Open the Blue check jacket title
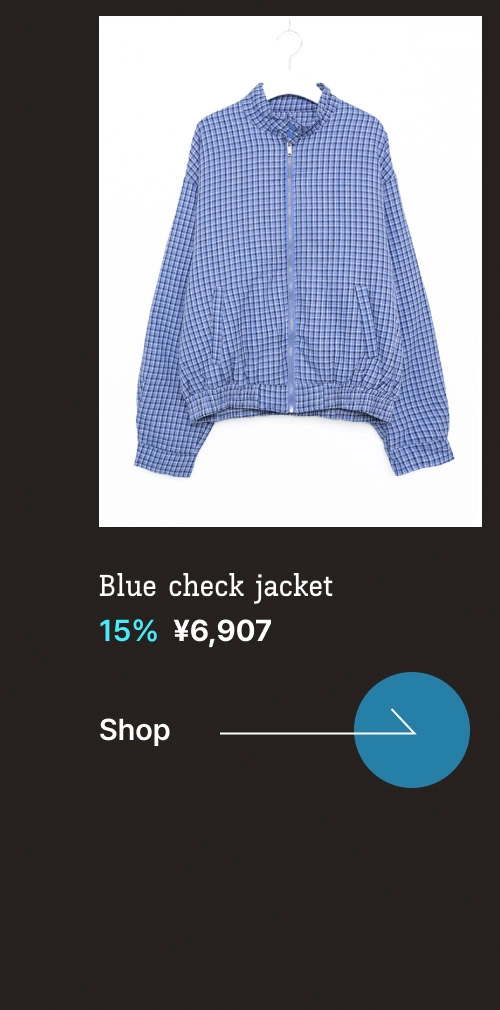This screenshot has height=1010, width=500. [x=216, y=587]
